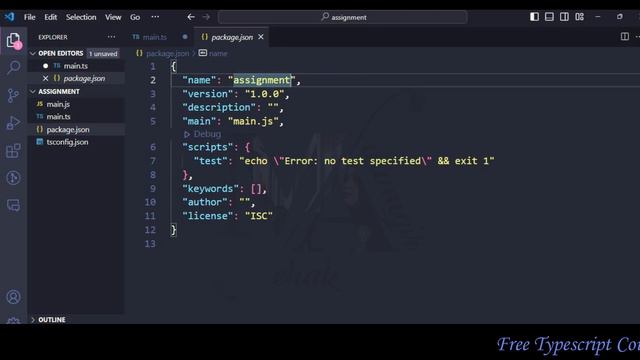Image resolution: width=640 pixels, height=360 pixels.
Task: Click line number 13 in the gutter
Action: click(150, 244)
